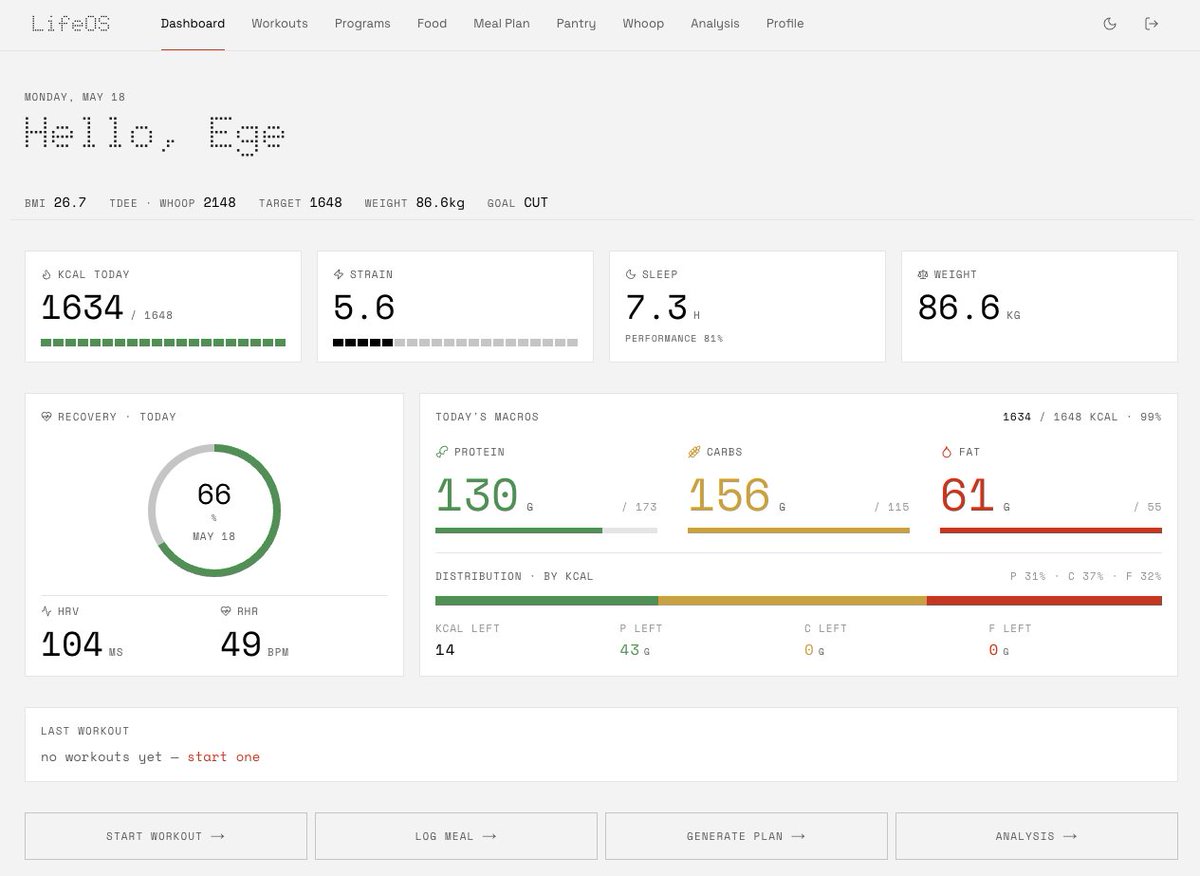Image resolution: width=1200 pixels, height=876 pixels.
Task: Click the 1634 kcal today value
Action: tap(82, 307)
